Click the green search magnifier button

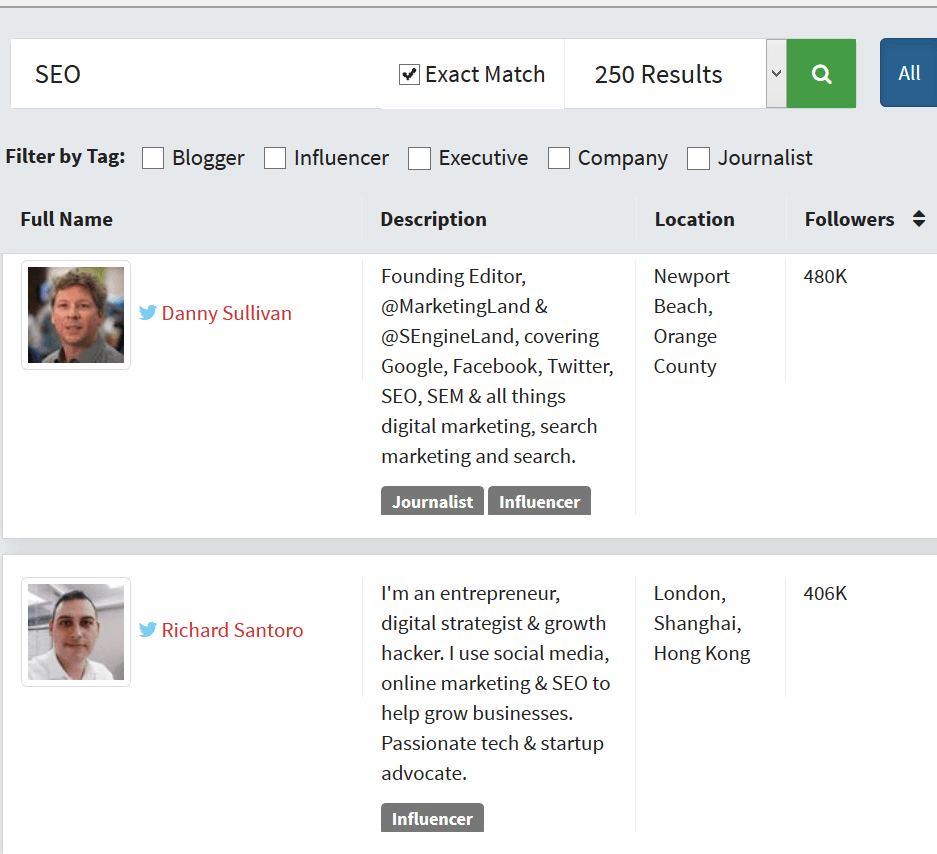coord(821,74)
